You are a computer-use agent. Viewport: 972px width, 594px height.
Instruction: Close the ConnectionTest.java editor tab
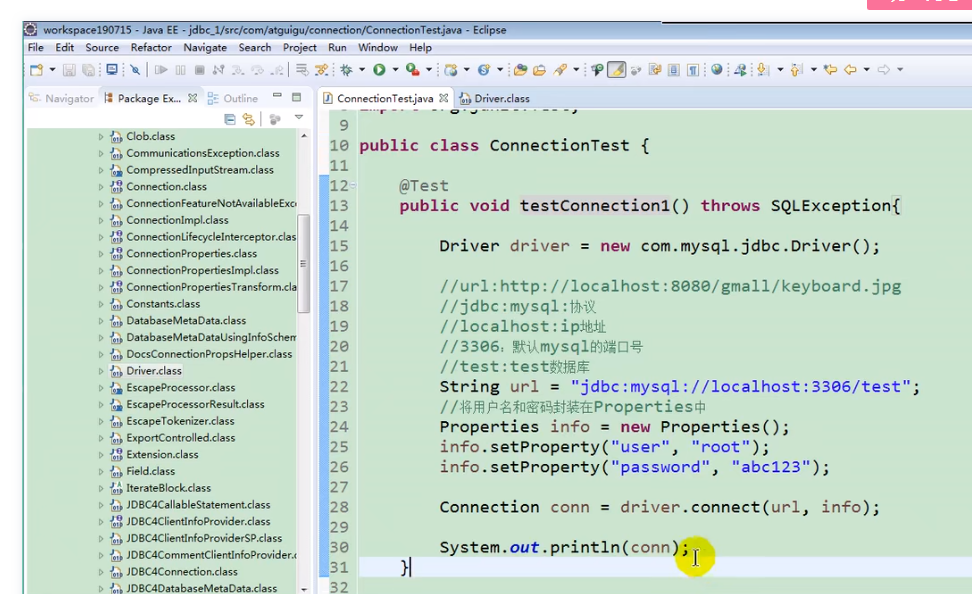[x=443, y=98]
